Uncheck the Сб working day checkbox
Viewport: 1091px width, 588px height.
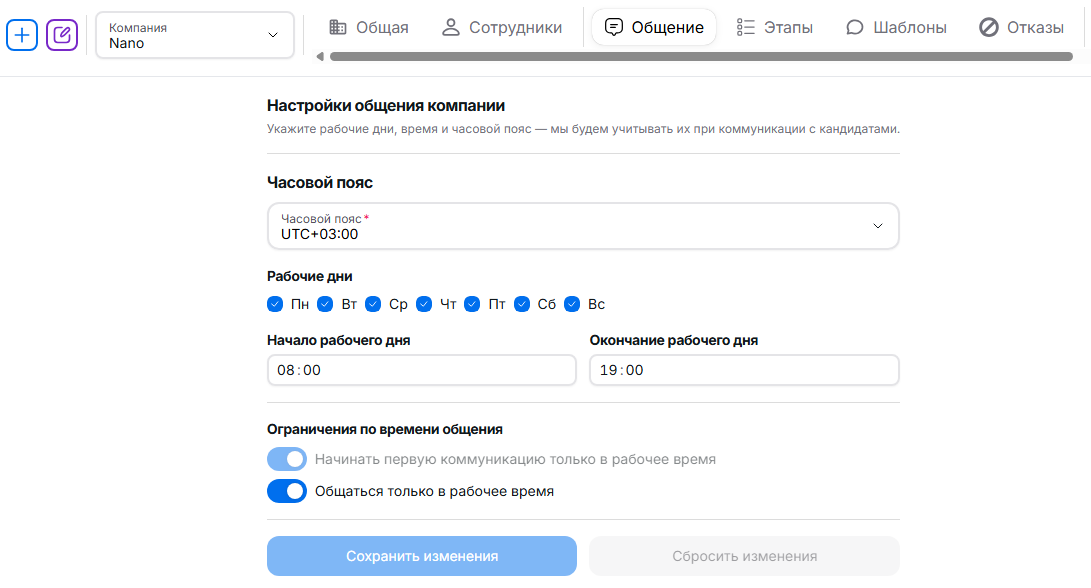(522, 304)
